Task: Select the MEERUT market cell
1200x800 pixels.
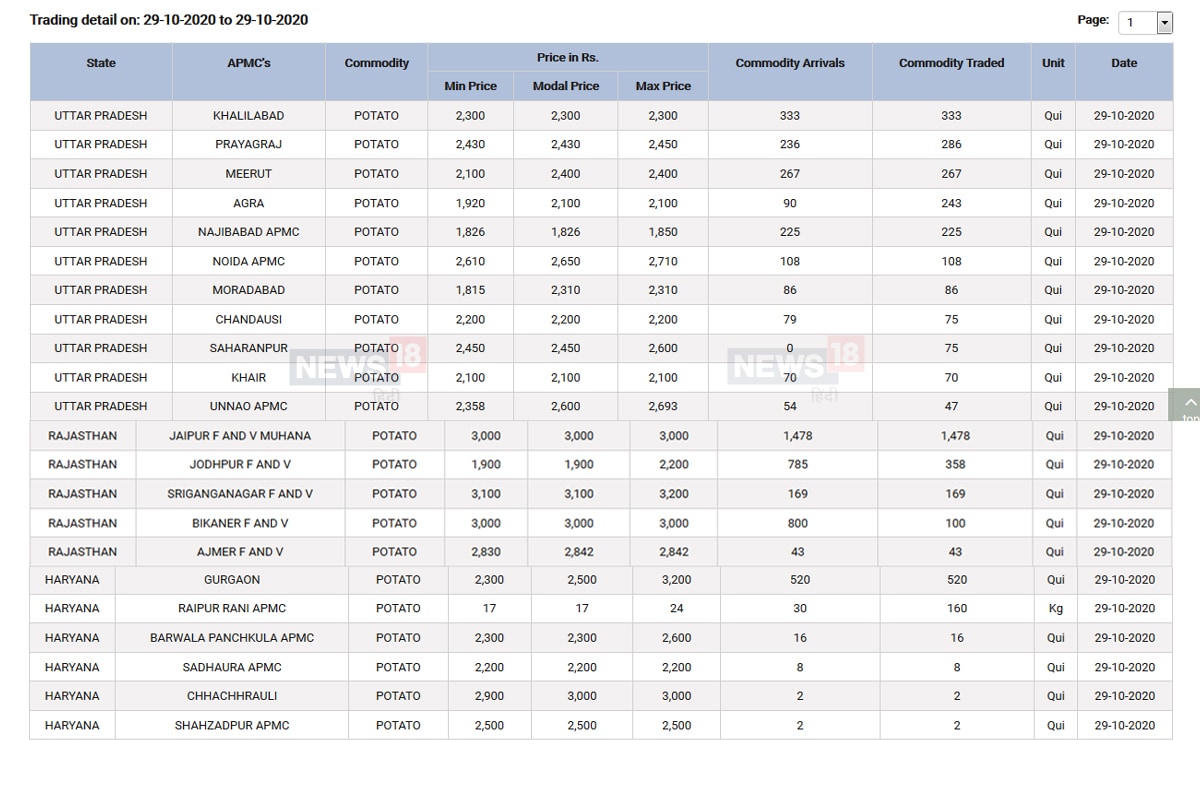Action: click(249, 174)
